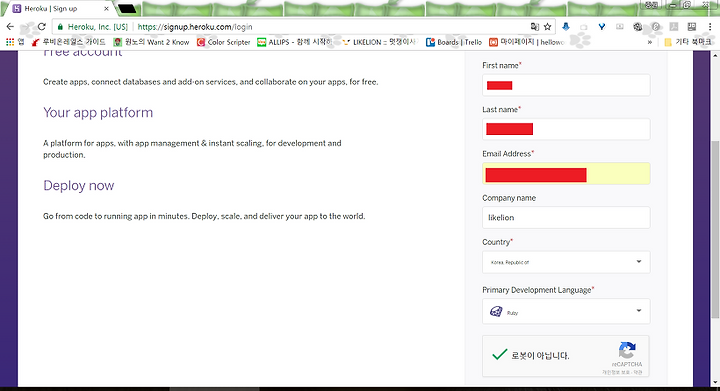
Task: Click the 'Deploy now' heading
Action: click(x=79, y=185)
